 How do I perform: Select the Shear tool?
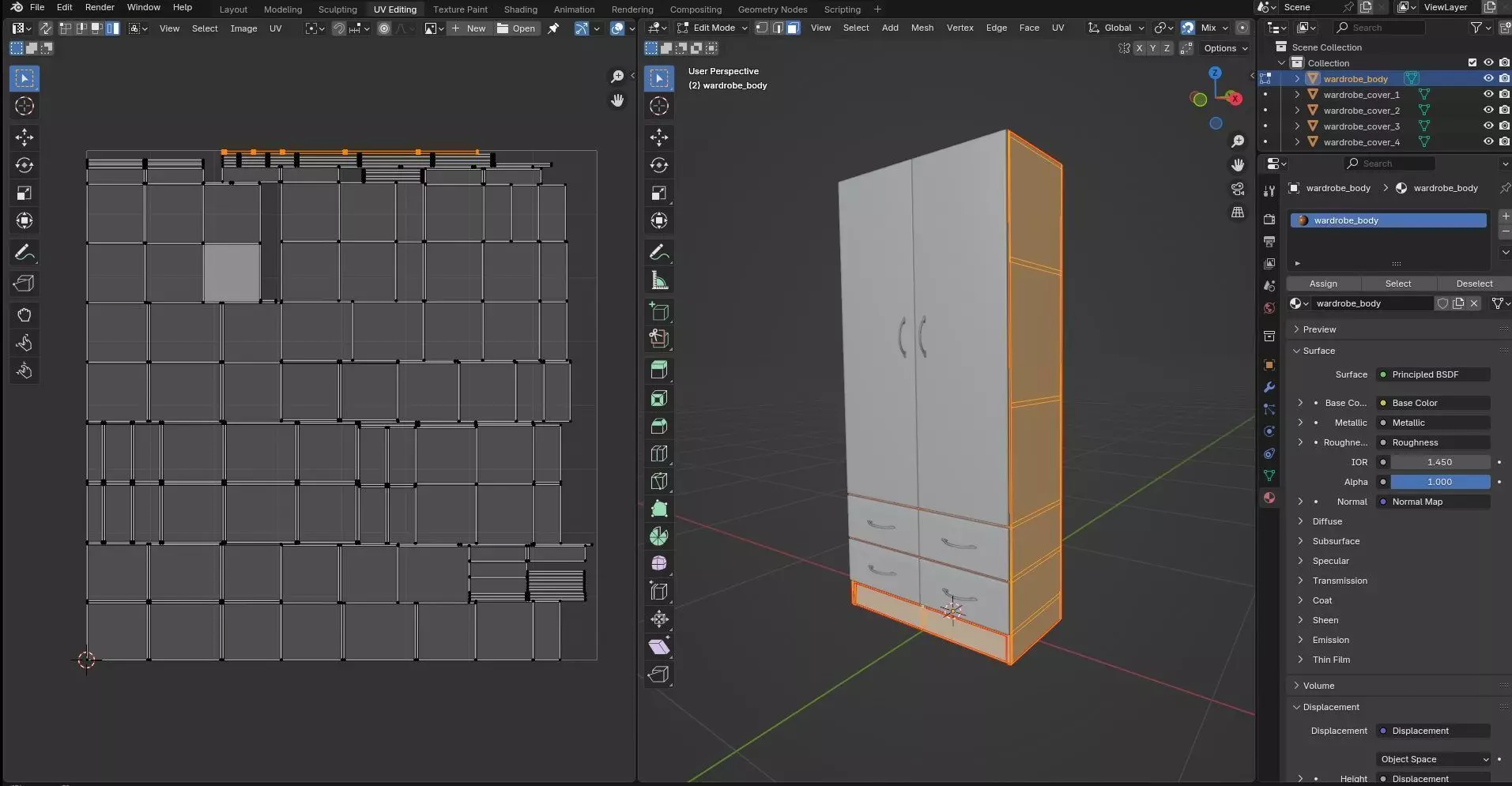659,646
